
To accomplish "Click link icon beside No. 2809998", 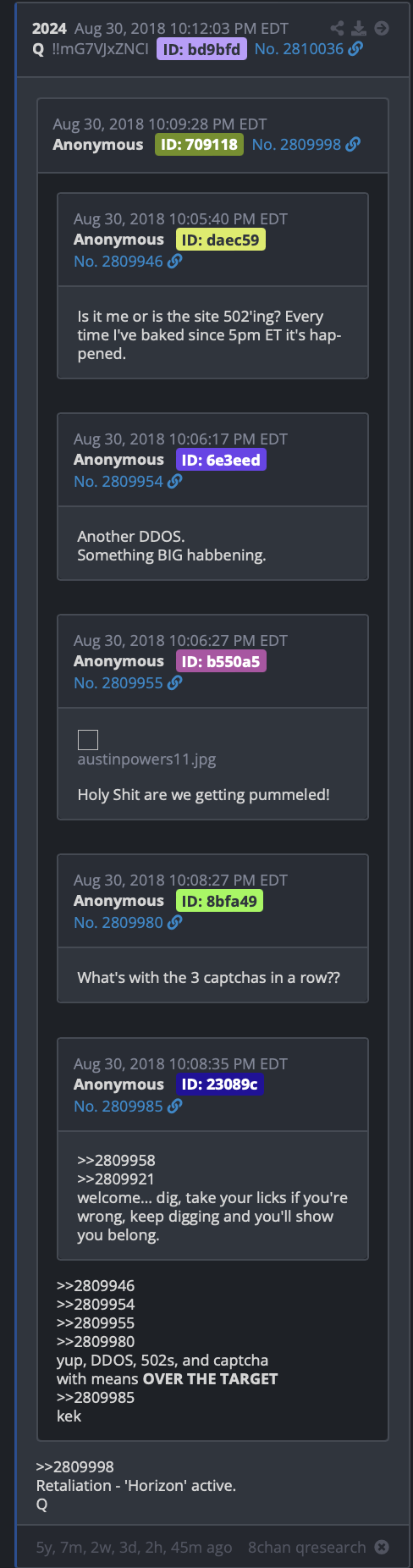I will tap(353, 145).
